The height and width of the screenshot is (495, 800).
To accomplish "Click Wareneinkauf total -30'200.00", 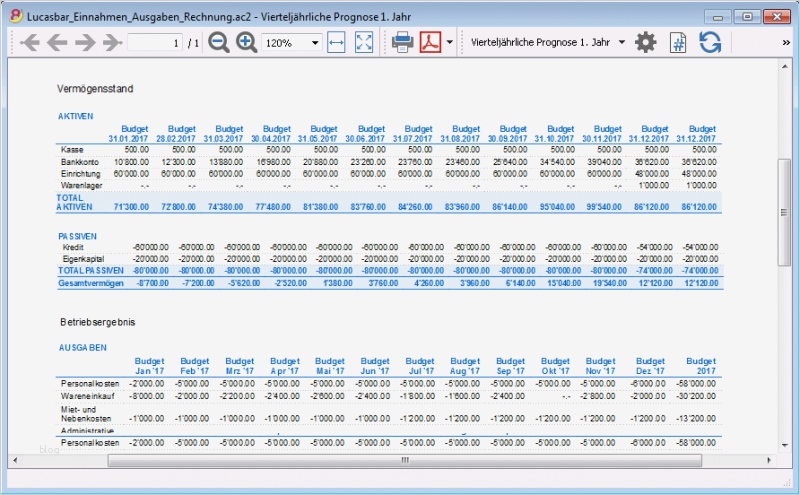I will point(696,396).
